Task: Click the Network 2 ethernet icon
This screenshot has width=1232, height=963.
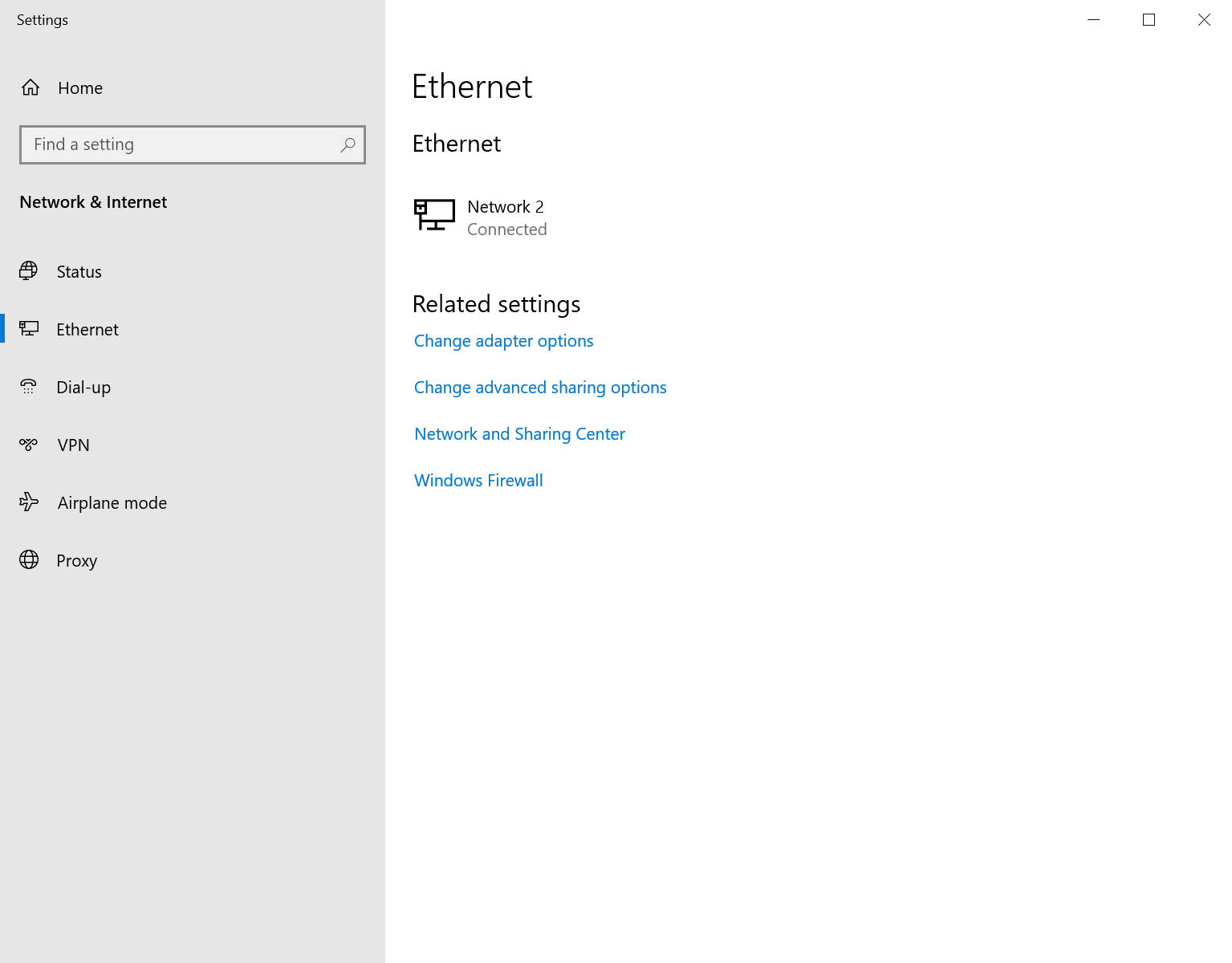Action: [x=434, y=215]
